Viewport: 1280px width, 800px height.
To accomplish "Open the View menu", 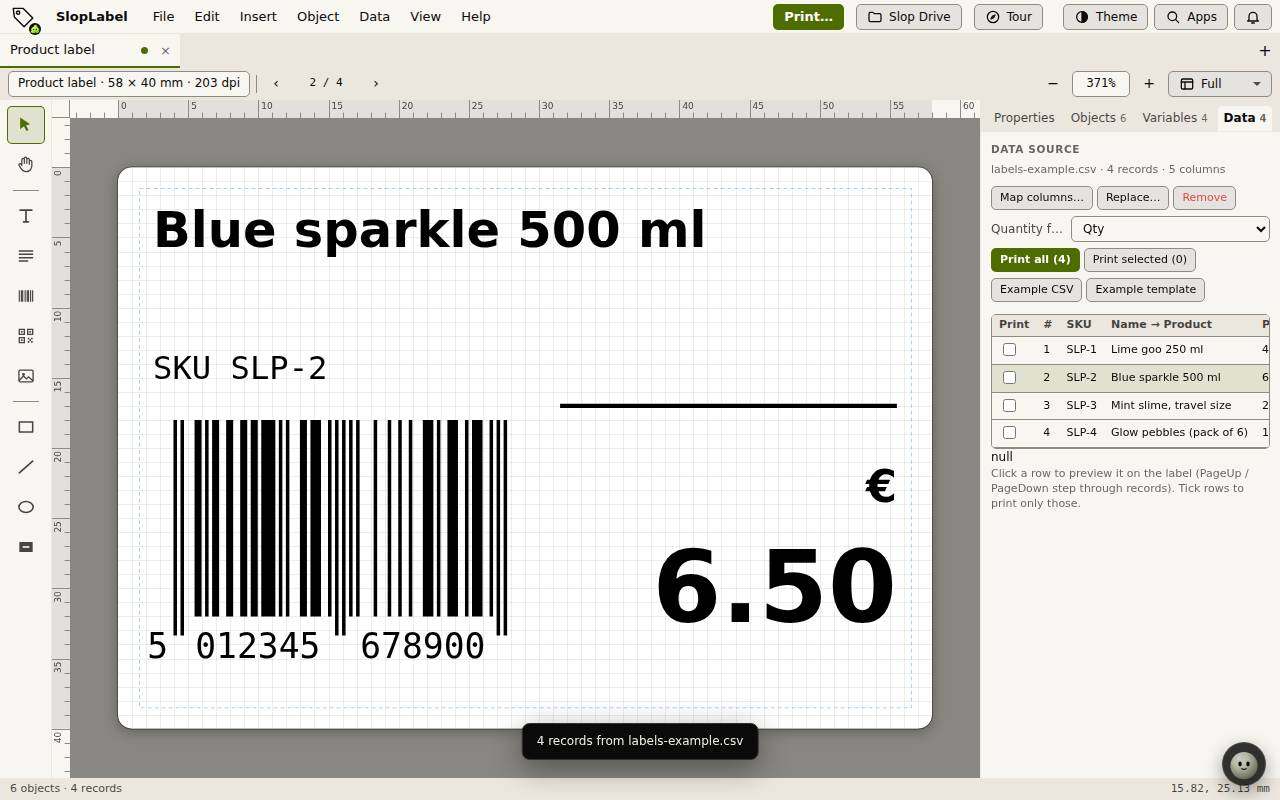I will (425, 17).
